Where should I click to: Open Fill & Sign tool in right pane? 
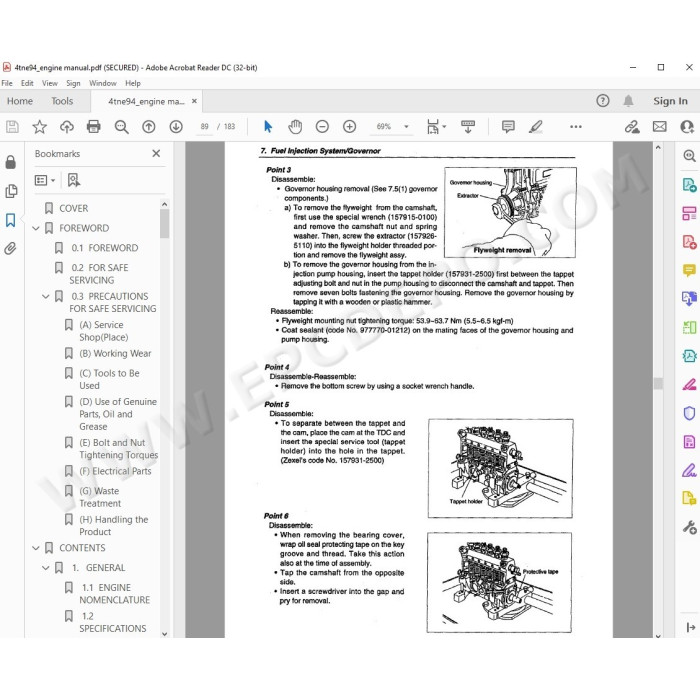pos(689,470)
